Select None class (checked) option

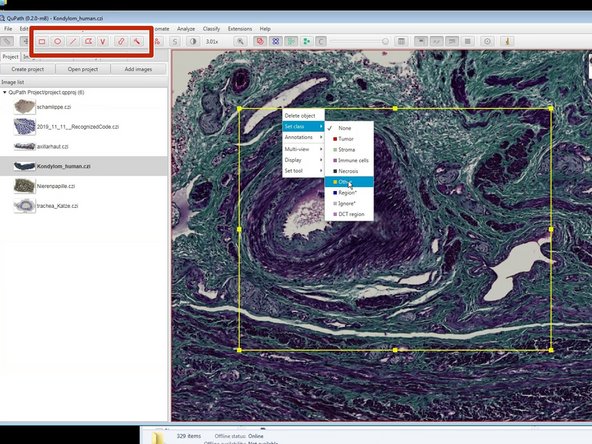[349, 128]
